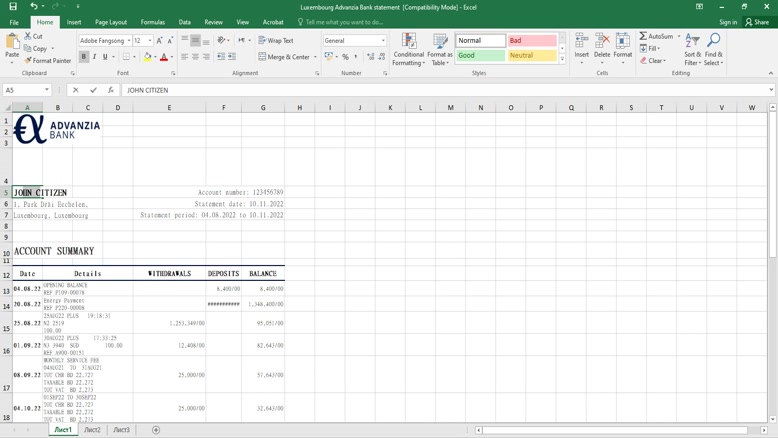Click the Merge & Center button
Screen dimensions: 778x438
click(285, 57)
